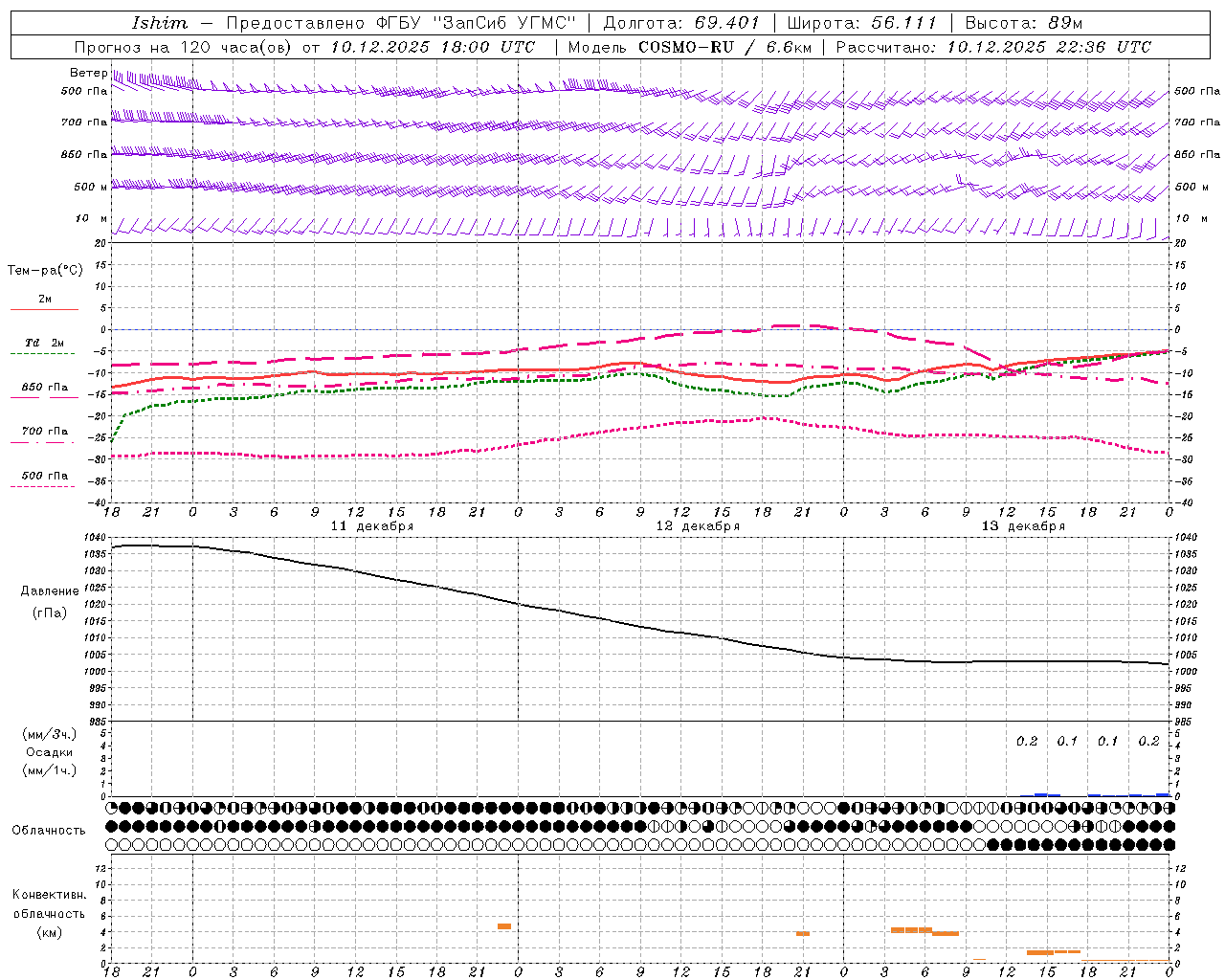Click the '1040' top pressure axis value on left

94,538
